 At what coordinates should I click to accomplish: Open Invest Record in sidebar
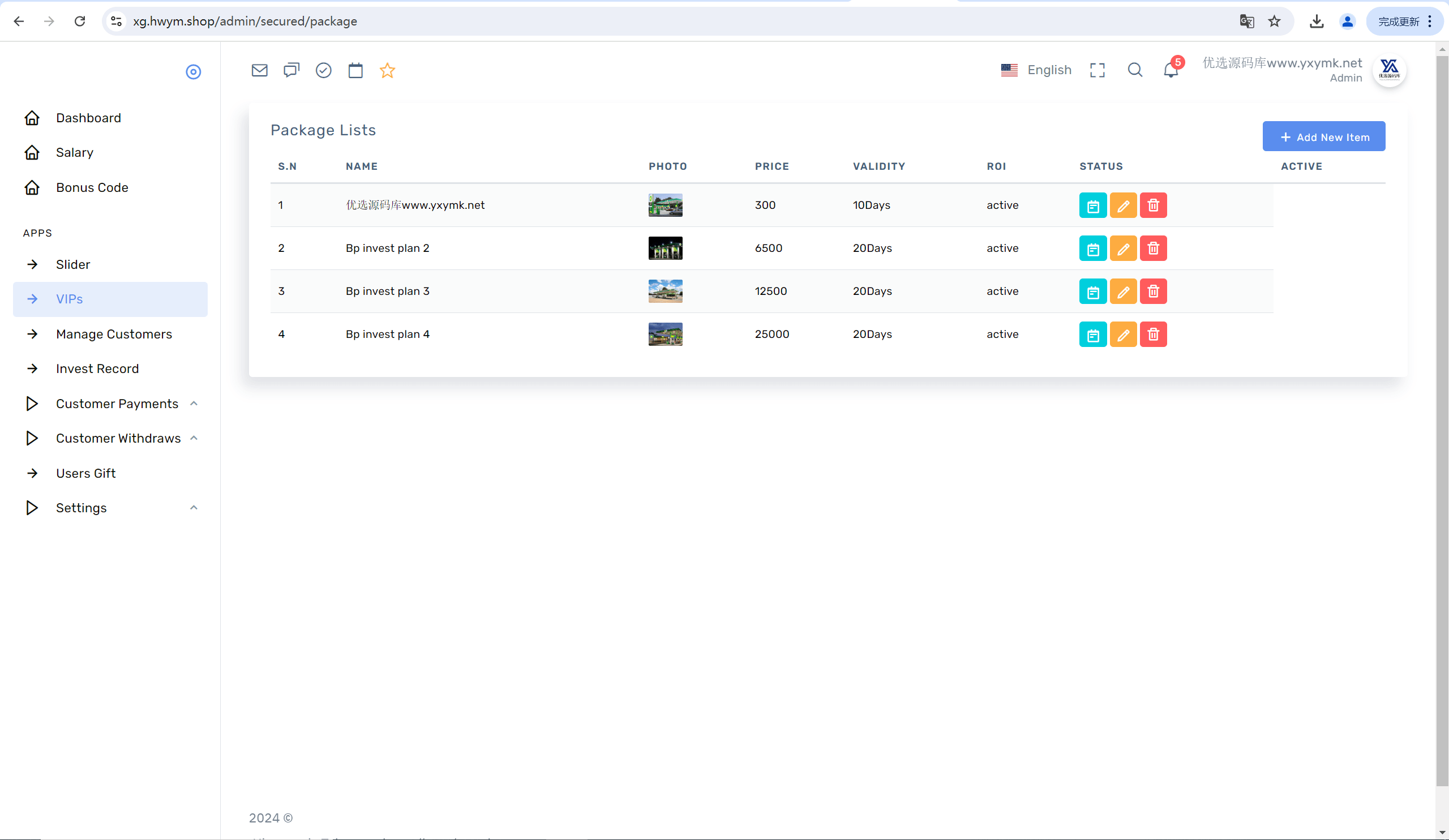click(x=97, y=368)
